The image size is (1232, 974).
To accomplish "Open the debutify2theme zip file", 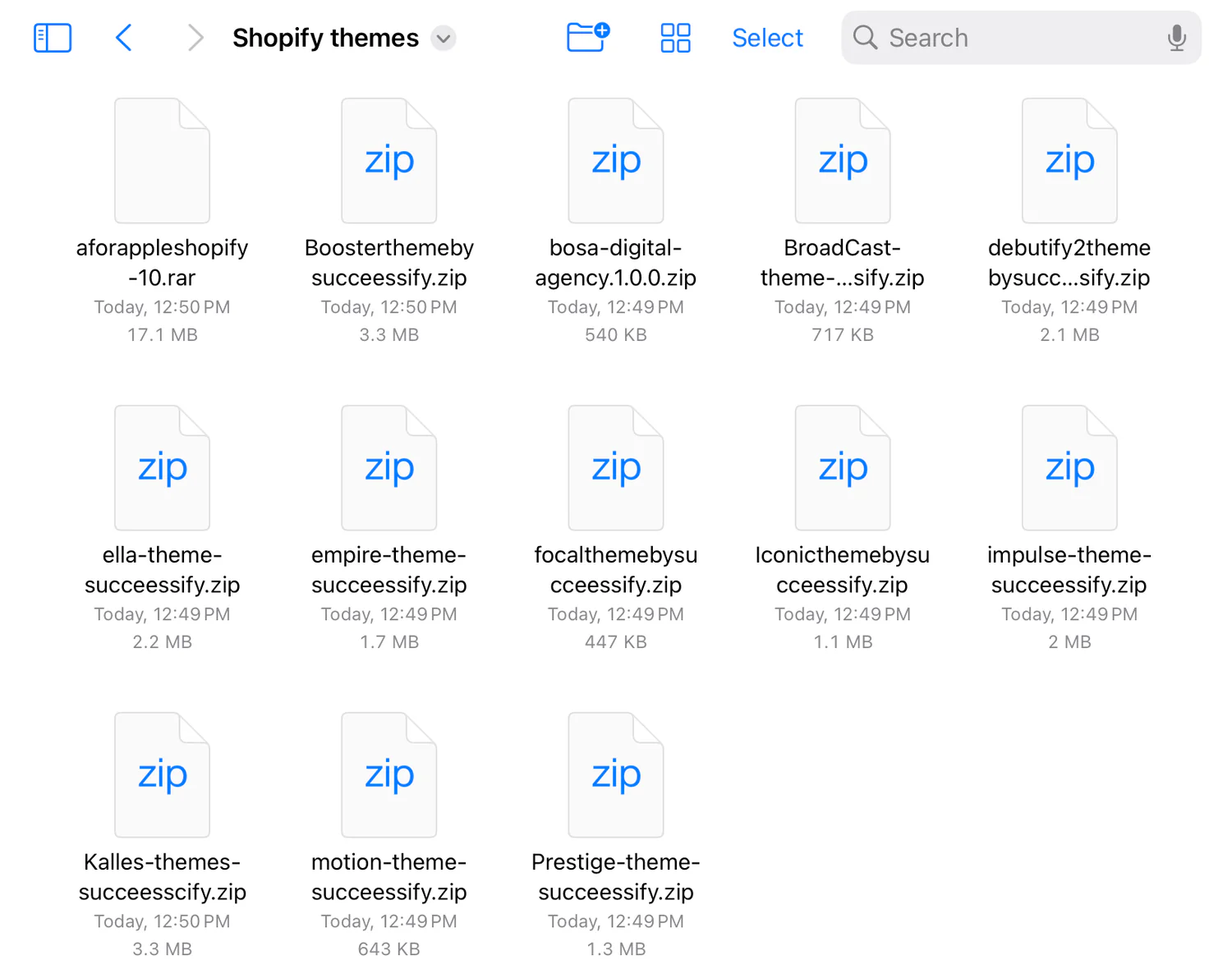I will coord(1069,161).
